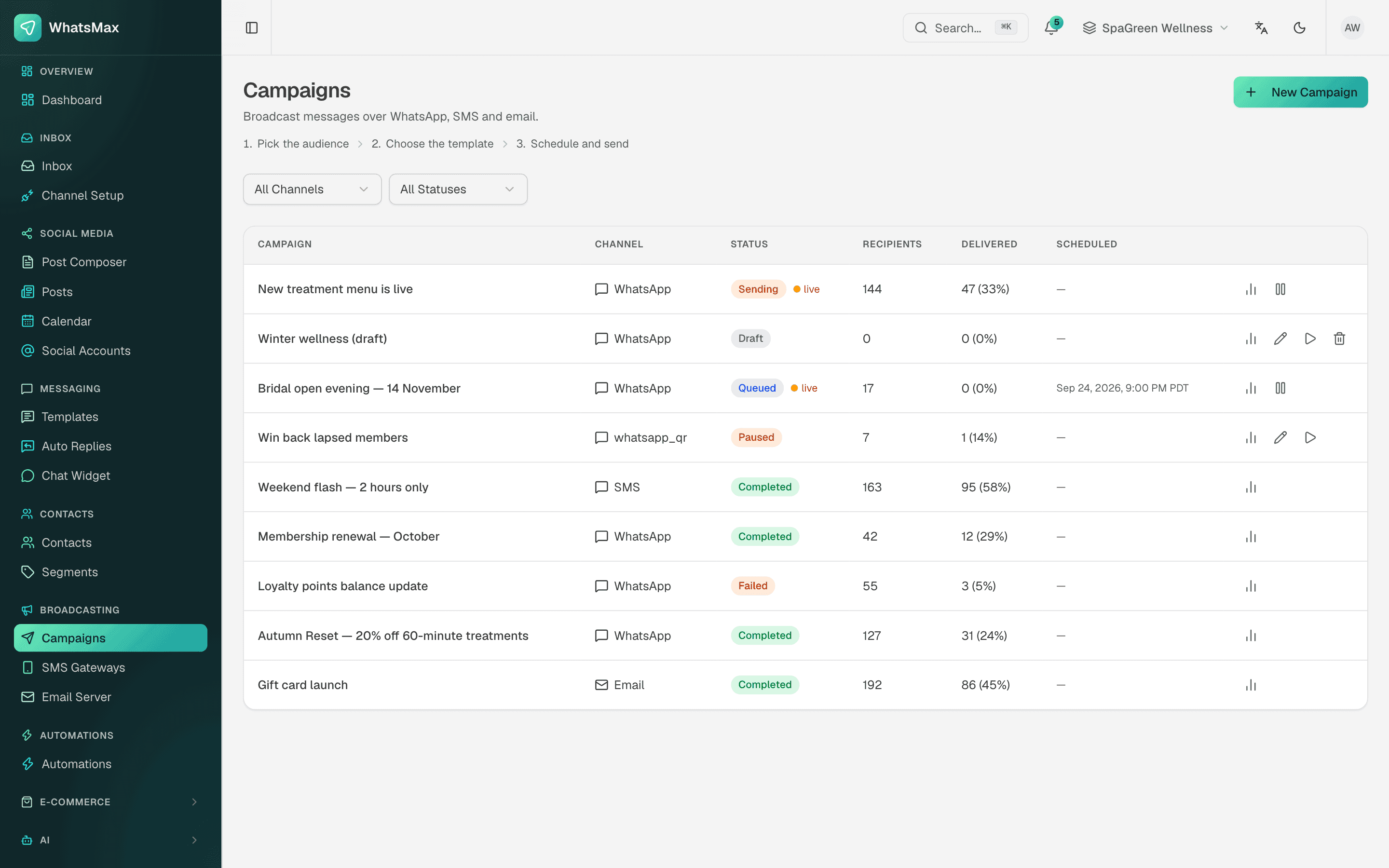Open the SpaGreen Wellness workspace switcher
The height and width of the screenshot is (868, 1389).
(1155, 27)
